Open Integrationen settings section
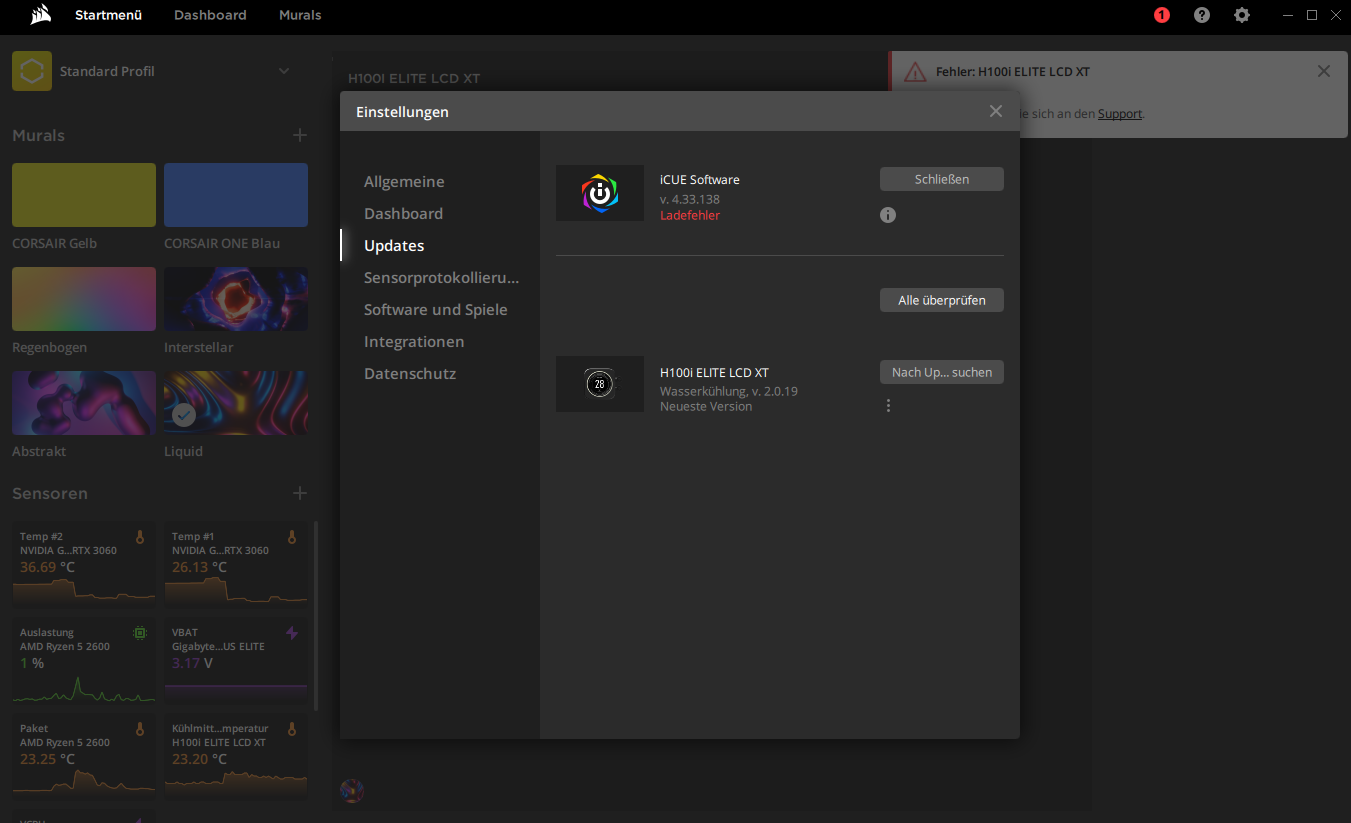 tap(414, 342)
